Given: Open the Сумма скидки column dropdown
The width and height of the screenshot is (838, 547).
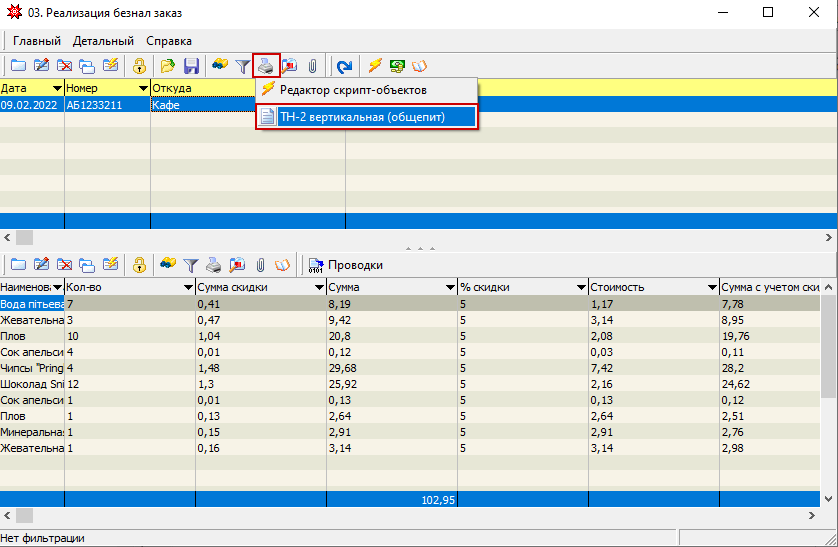Looking at the screenshot, I should (x=318, y=288).
